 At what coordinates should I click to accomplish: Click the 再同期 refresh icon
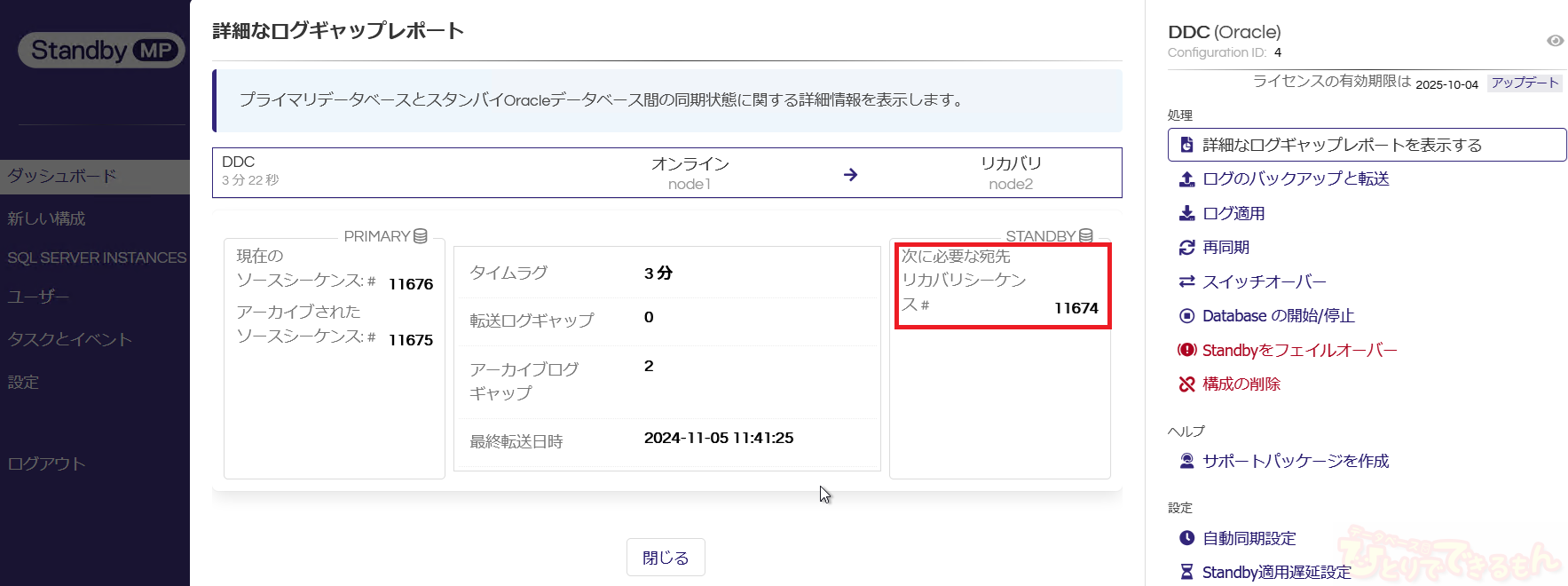(x=1186, y=248)
